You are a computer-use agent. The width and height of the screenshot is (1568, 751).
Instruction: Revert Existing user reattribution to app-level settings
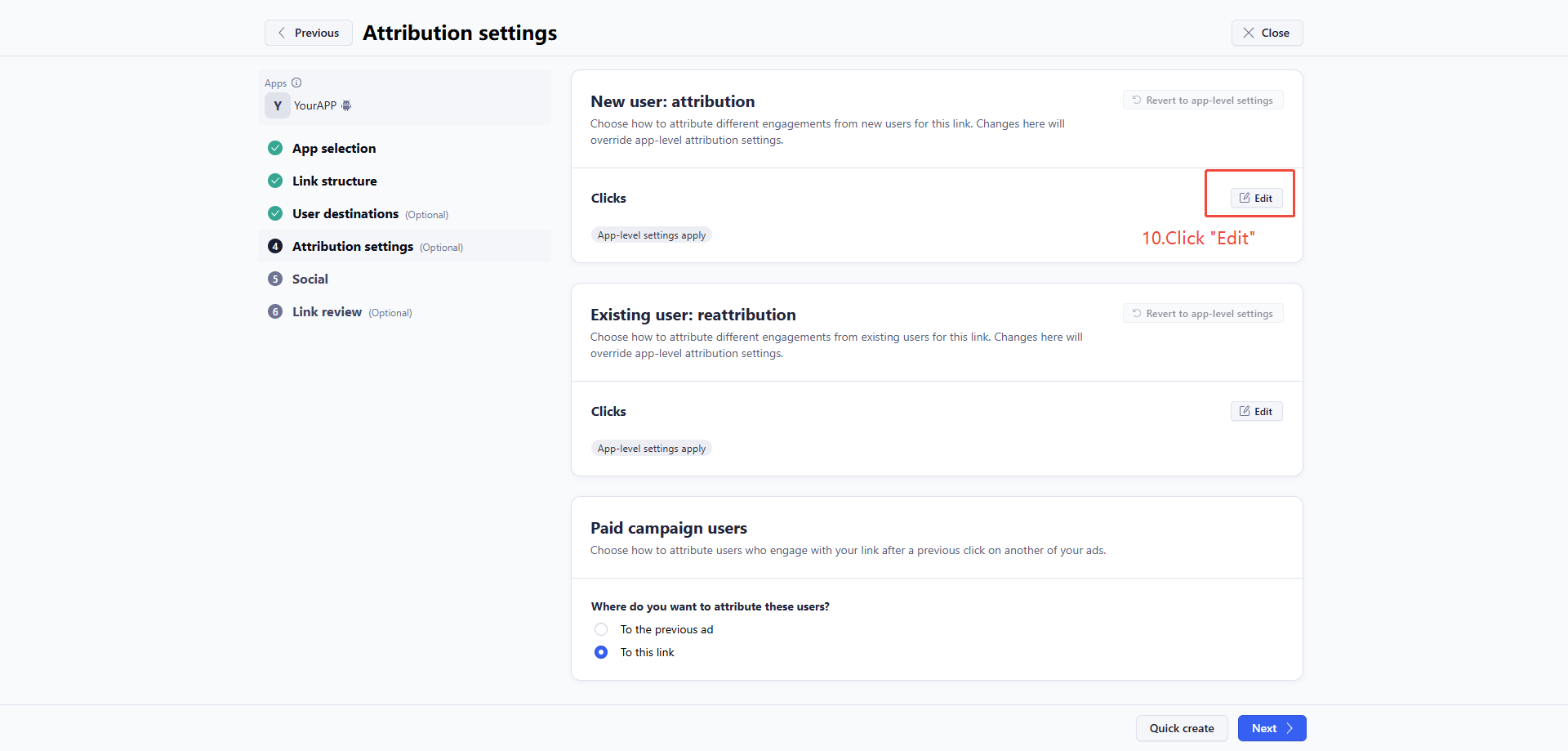tap(1203, 313)
